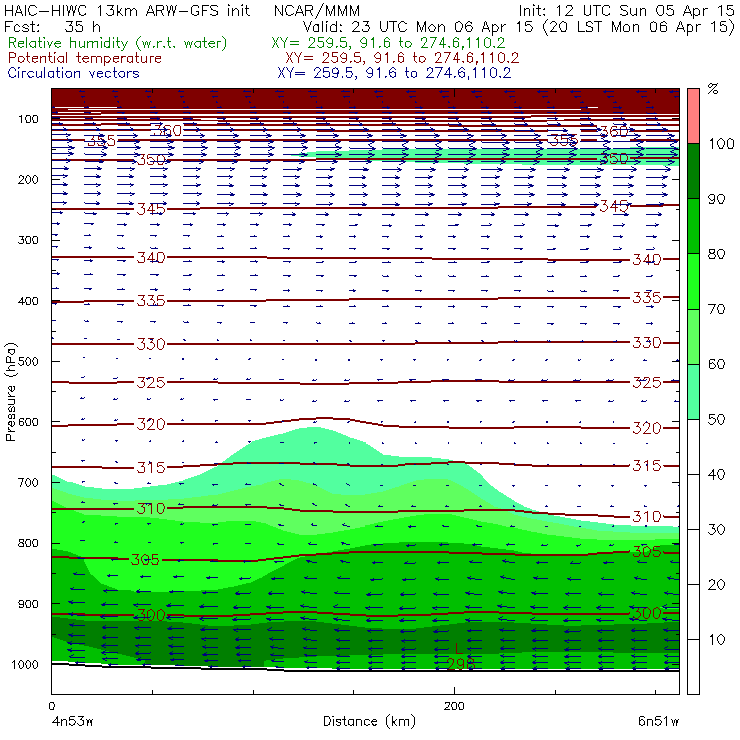Click the '%' unit label above colorbar
This screenshot has width=740, height=740.
[713, 89]
